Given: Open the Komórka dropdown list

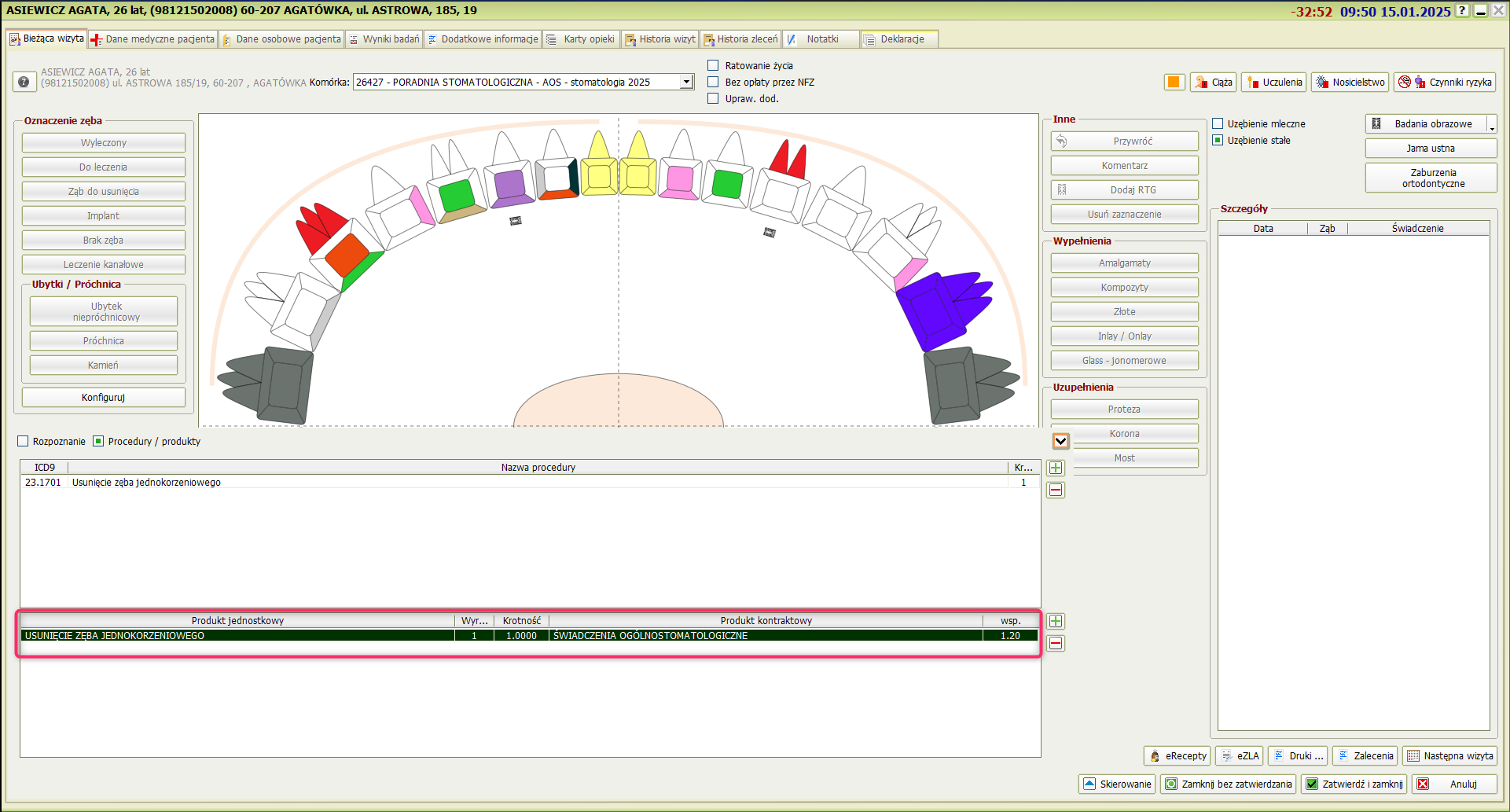Looking at the screenshot, I should 686,82.
